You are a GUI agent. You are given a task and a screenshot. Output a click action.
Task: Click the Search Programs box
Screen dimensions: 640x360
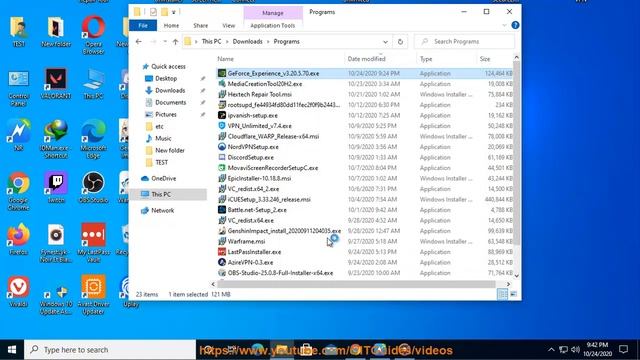(464, 42)
